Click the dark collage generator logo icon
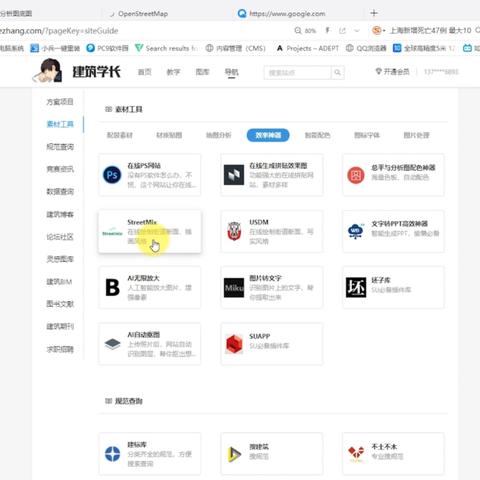 [234, 175]
